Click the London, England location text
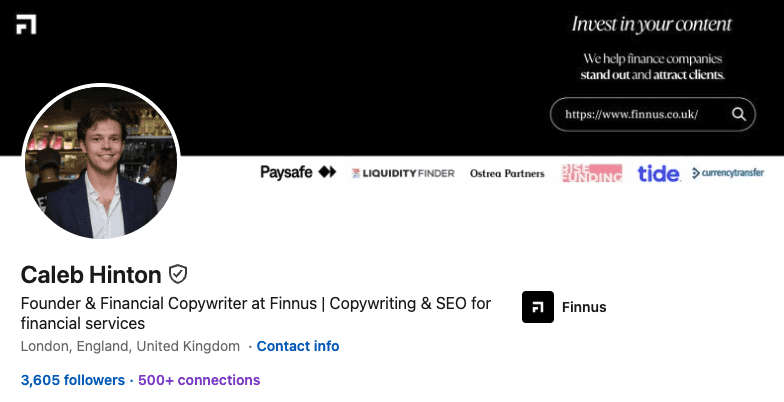Viewport: 784px width, 402px height. pyautogui.click(x=130, y=346)
